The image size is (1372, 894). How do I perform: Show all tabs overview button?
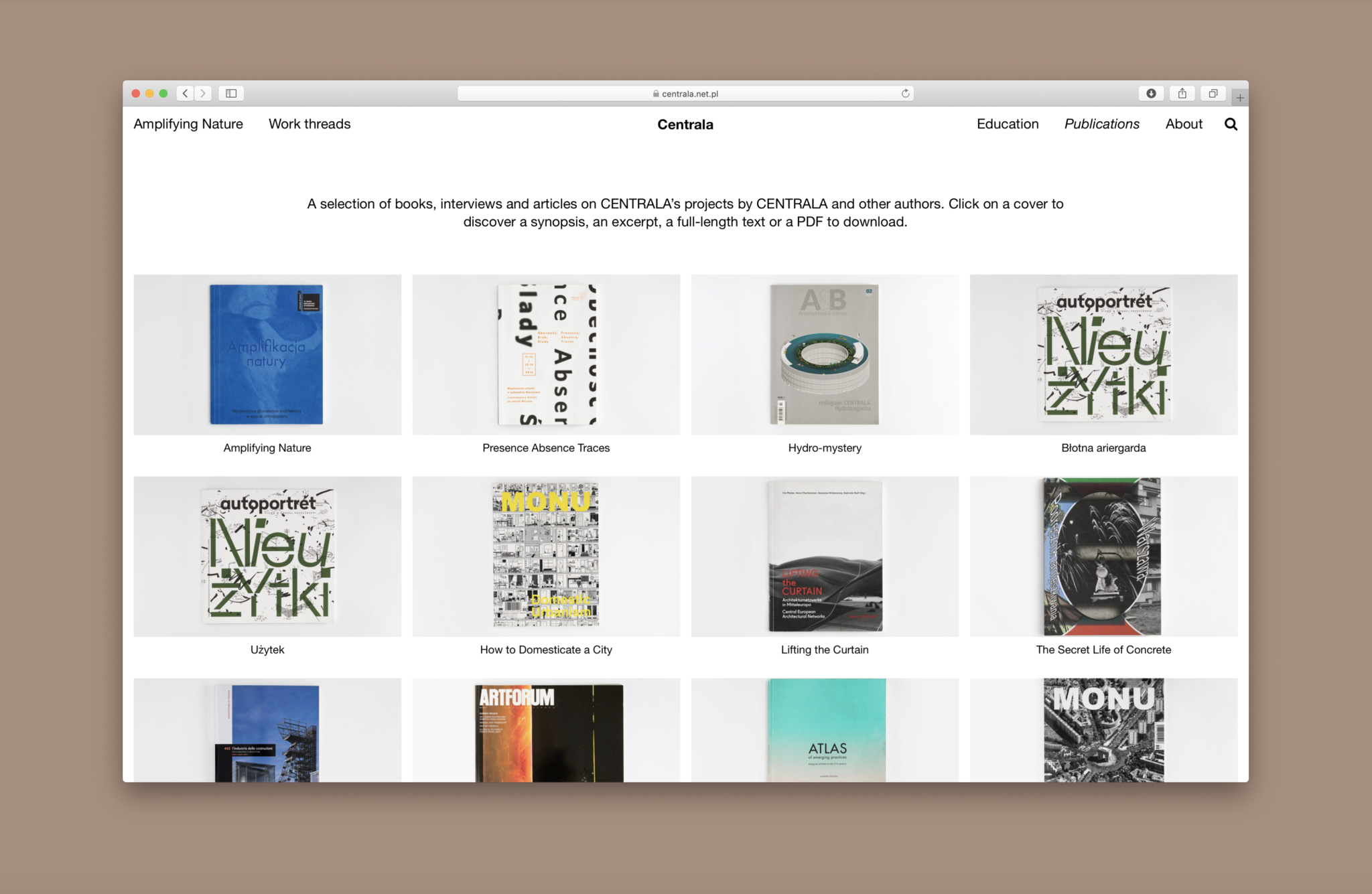[x=1213, y=93]
